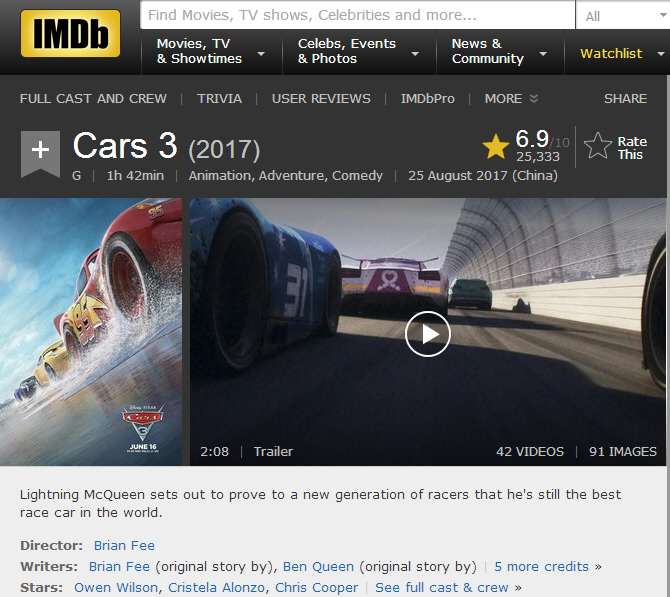
Task: Click the Rate This star
Action: coord(599,147)
